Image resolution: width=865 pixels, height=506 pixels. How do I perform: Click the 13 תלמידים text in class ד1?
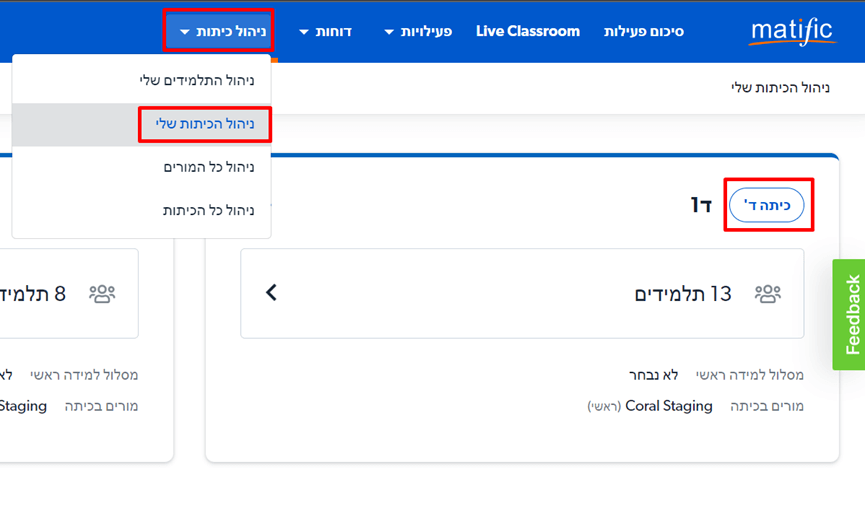tap(683, 294)
